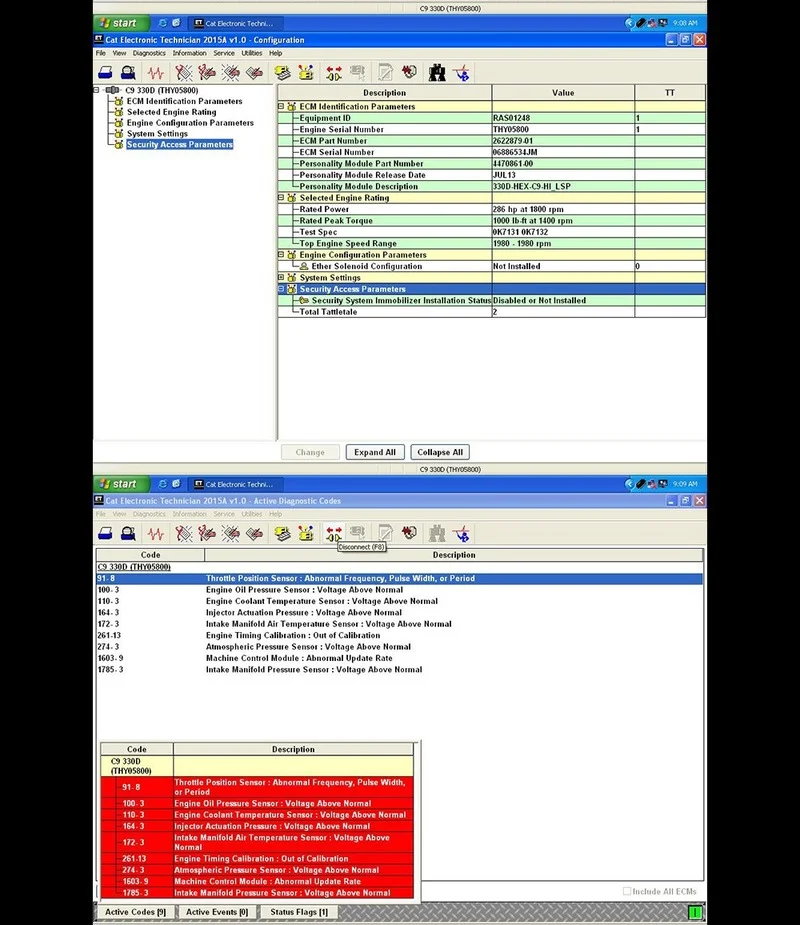Select red row 1603-9 Machine Control Module
This screenshot has height=925, width=800.
coord(257,881)
